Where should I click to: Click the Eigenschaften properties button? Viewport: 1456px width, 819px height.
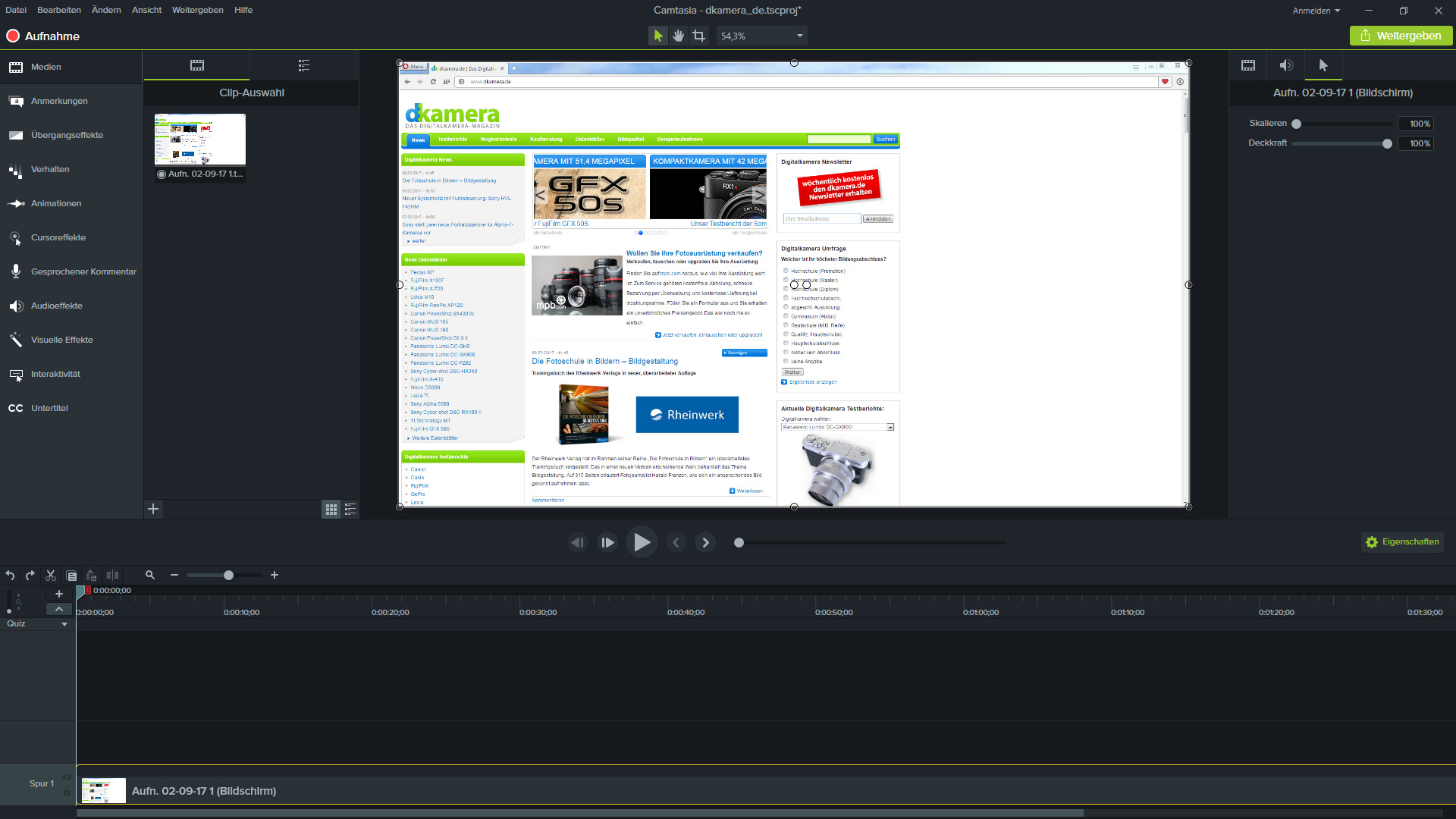1402,542
